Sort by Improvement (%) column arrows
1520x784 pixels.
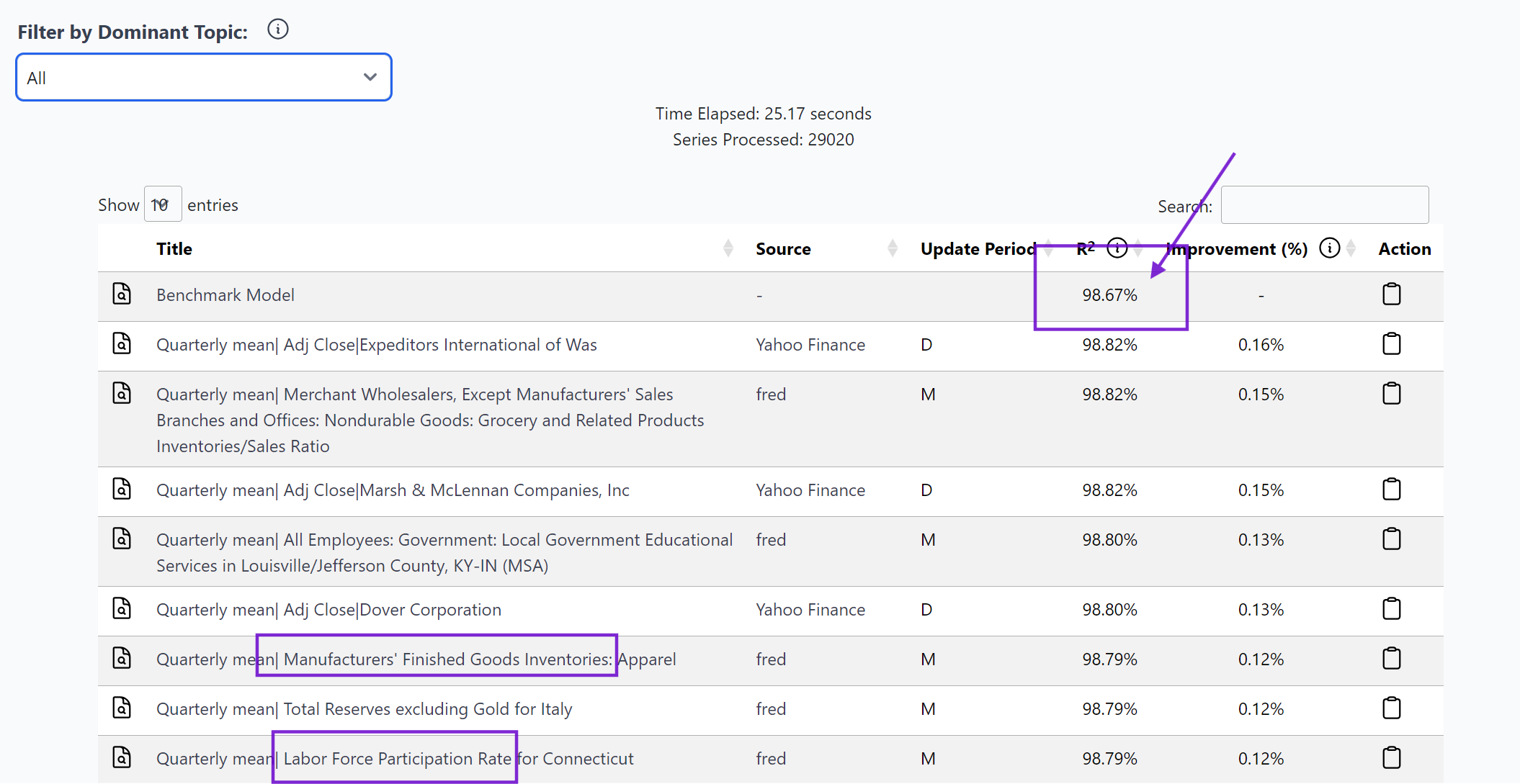click(x=1351, y=248)
